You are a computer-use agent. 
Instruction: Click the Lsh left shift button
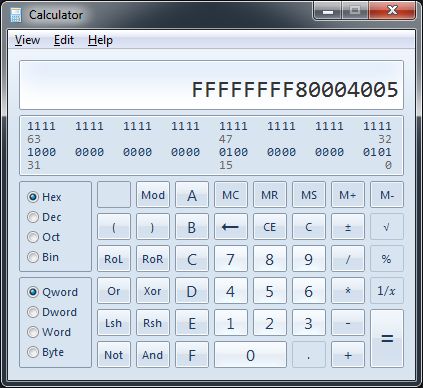114,323
